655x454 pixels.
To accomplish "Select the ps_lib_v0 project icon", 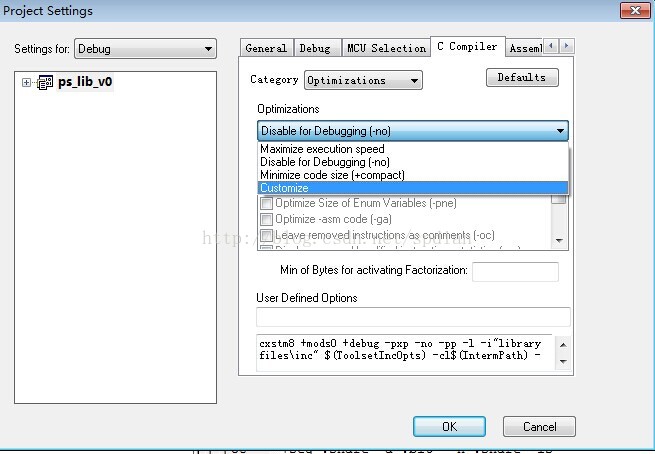I will (x=45, y=82).
